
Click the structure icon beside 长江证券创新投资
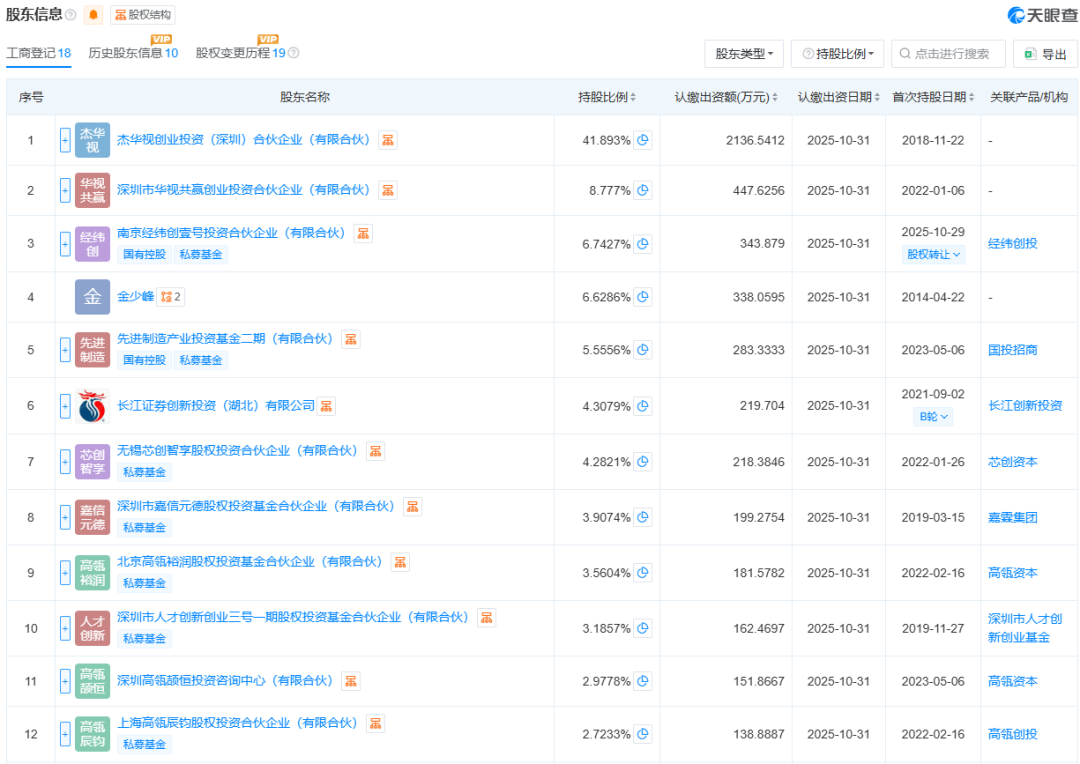pyautogui.click(x=326, y=406)
